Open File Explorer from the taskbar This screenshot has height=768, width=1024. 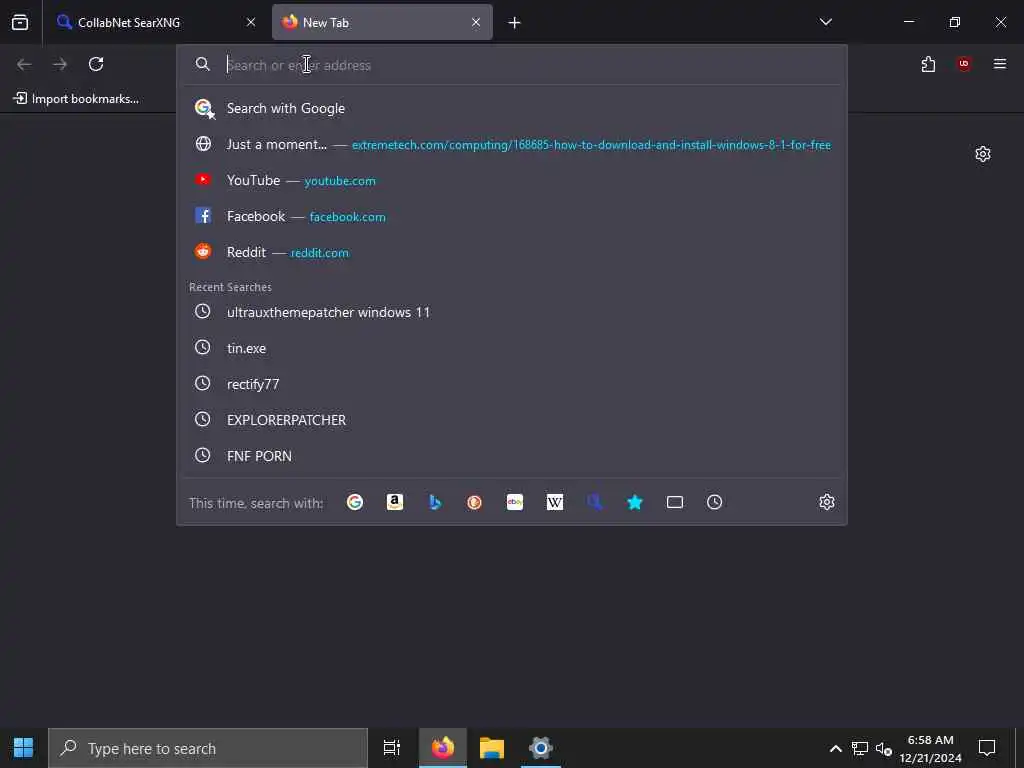click(x=492, y=748)
